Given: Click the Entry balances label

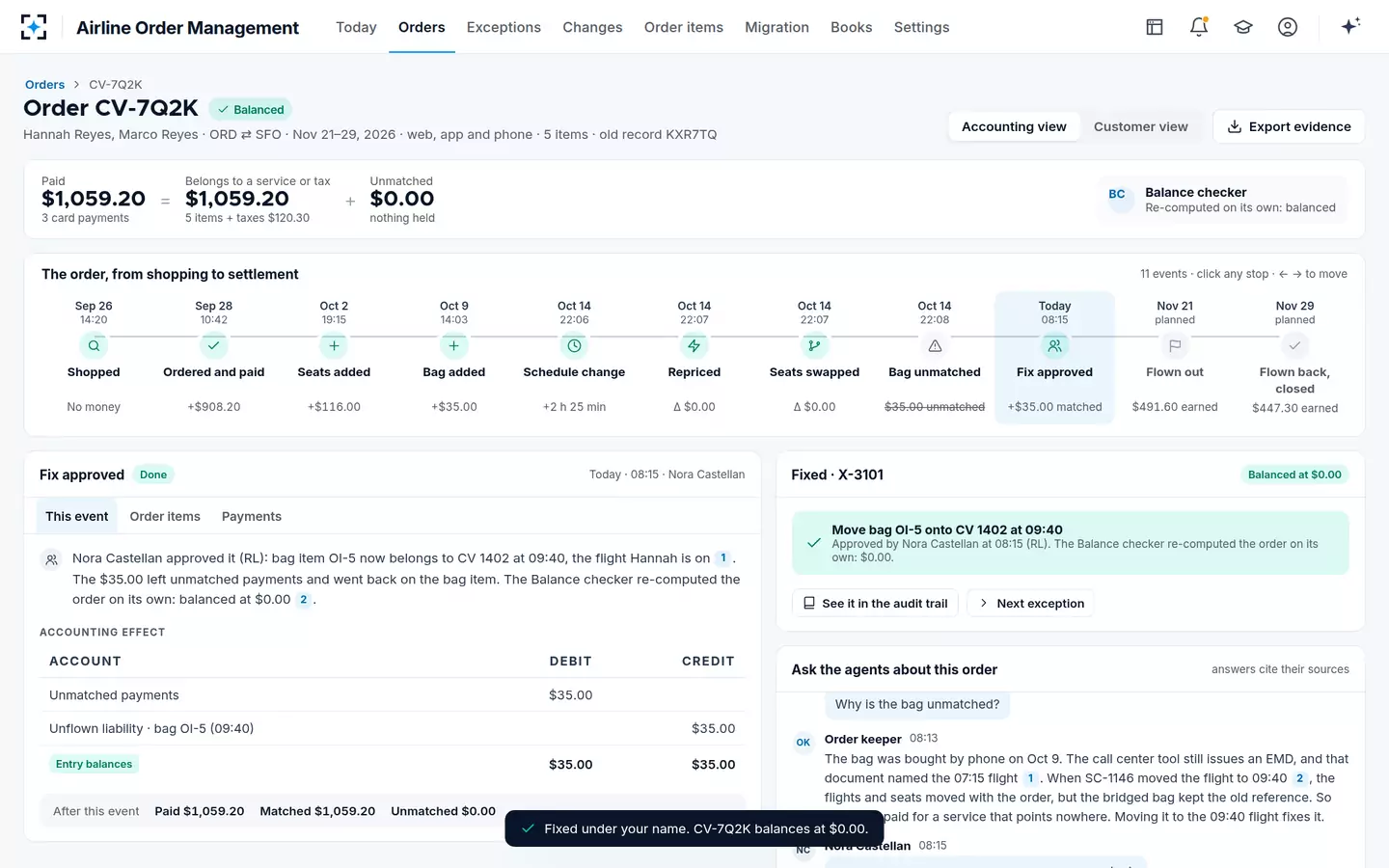Looking at the screenshot, I should pyautogui.click(x=94, y=764).
